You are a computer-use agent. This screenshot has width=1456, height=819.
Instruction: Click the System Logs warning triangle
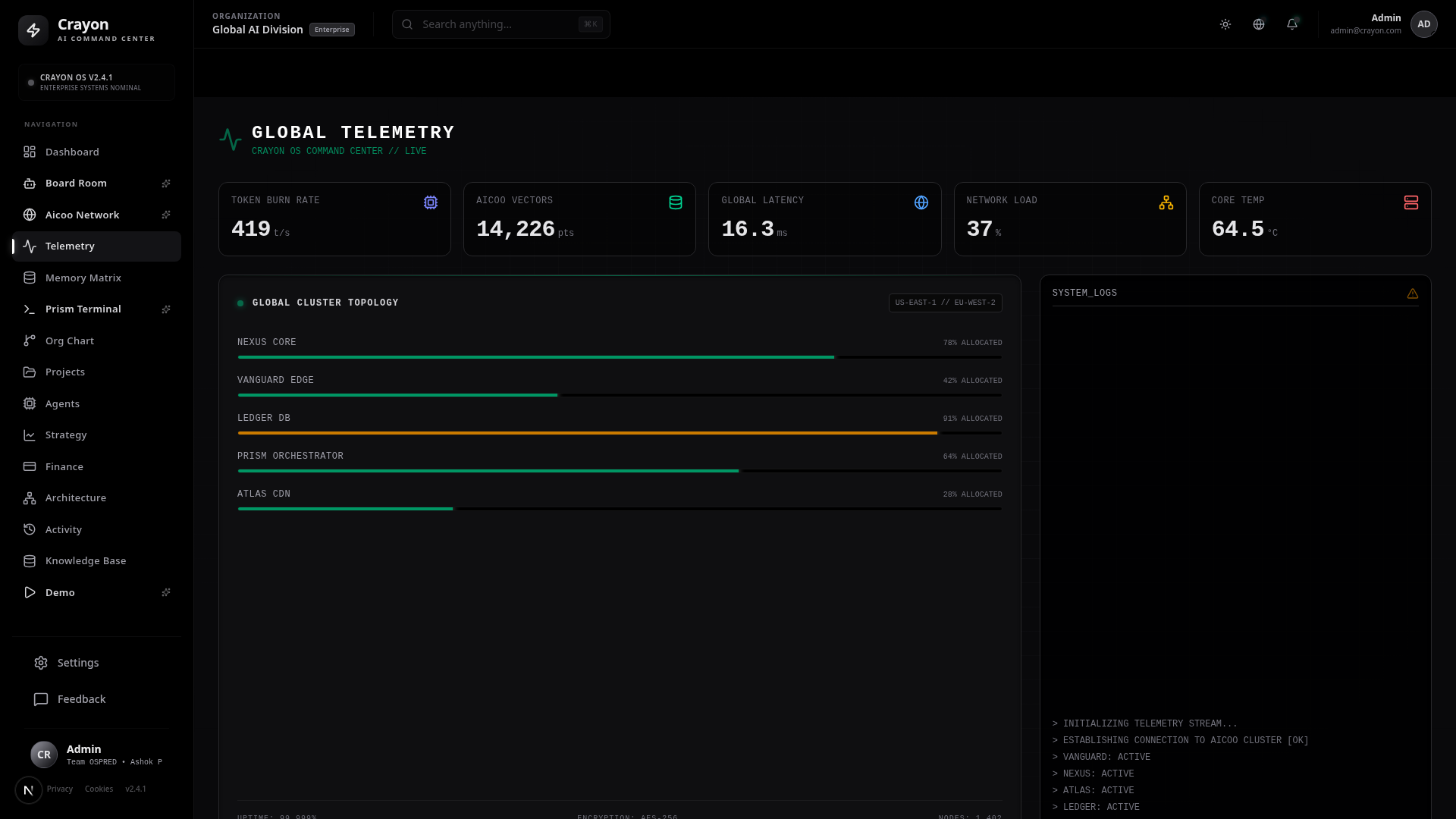coord(1412,293)
